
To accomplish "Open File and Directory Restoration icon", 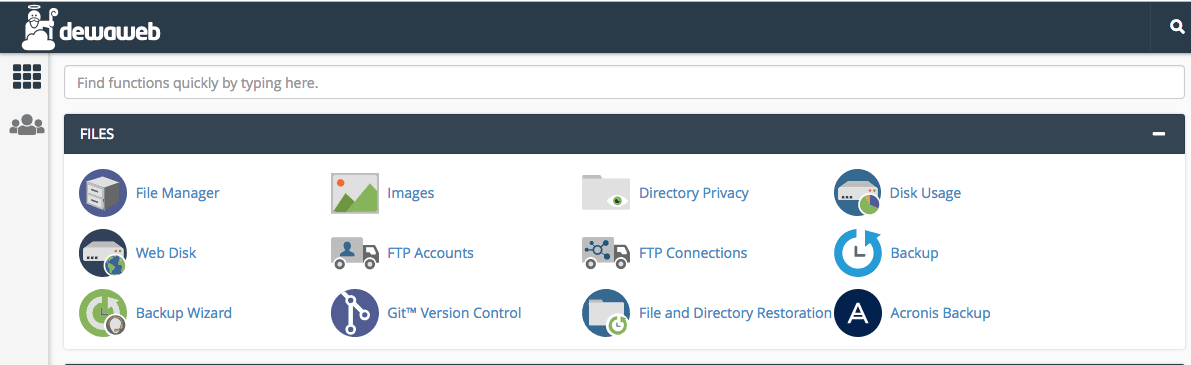I will pyautogui.click(x=606, y=313).
